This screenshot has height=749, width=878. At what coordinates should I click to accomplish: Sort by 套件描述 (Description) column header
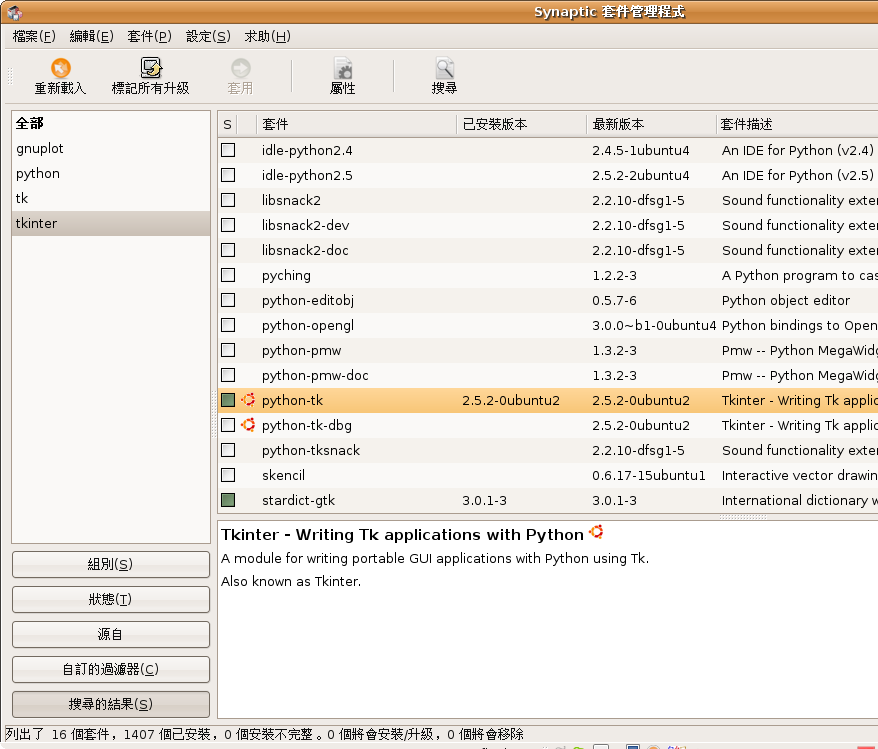(797, 124)
